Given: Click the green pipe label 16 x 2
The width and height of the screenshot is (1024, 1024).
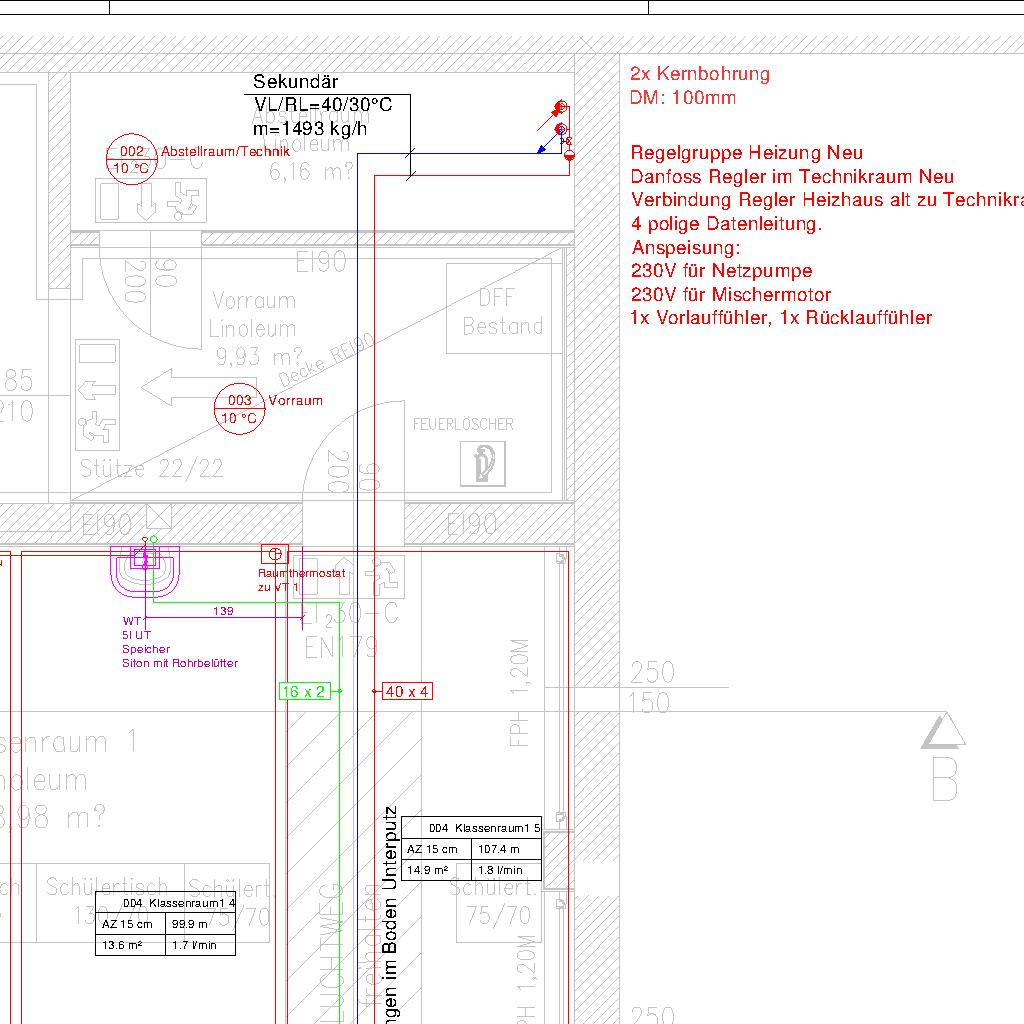Looking at the screenshot, I should tap(304, 691).
